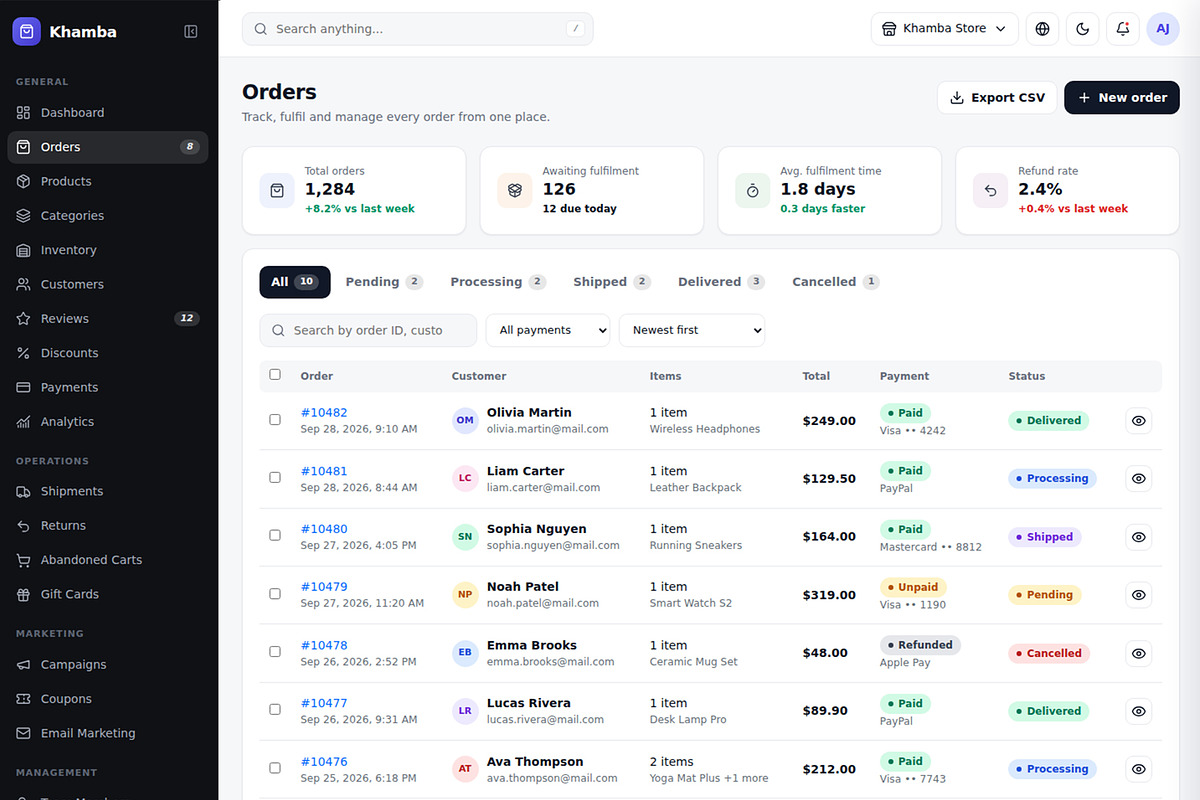1200x800 pixels.
Task: Open Gift Cards in the sidebar
Action: (108, 594)
